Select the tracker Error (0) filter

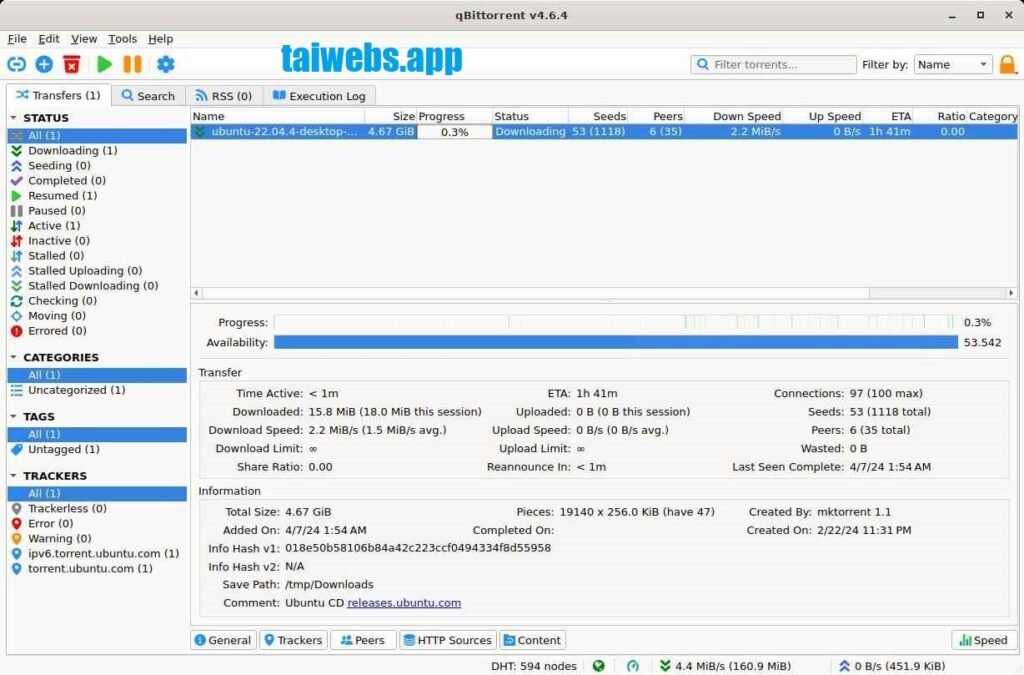pyautogui.click(x=97, y=523)
